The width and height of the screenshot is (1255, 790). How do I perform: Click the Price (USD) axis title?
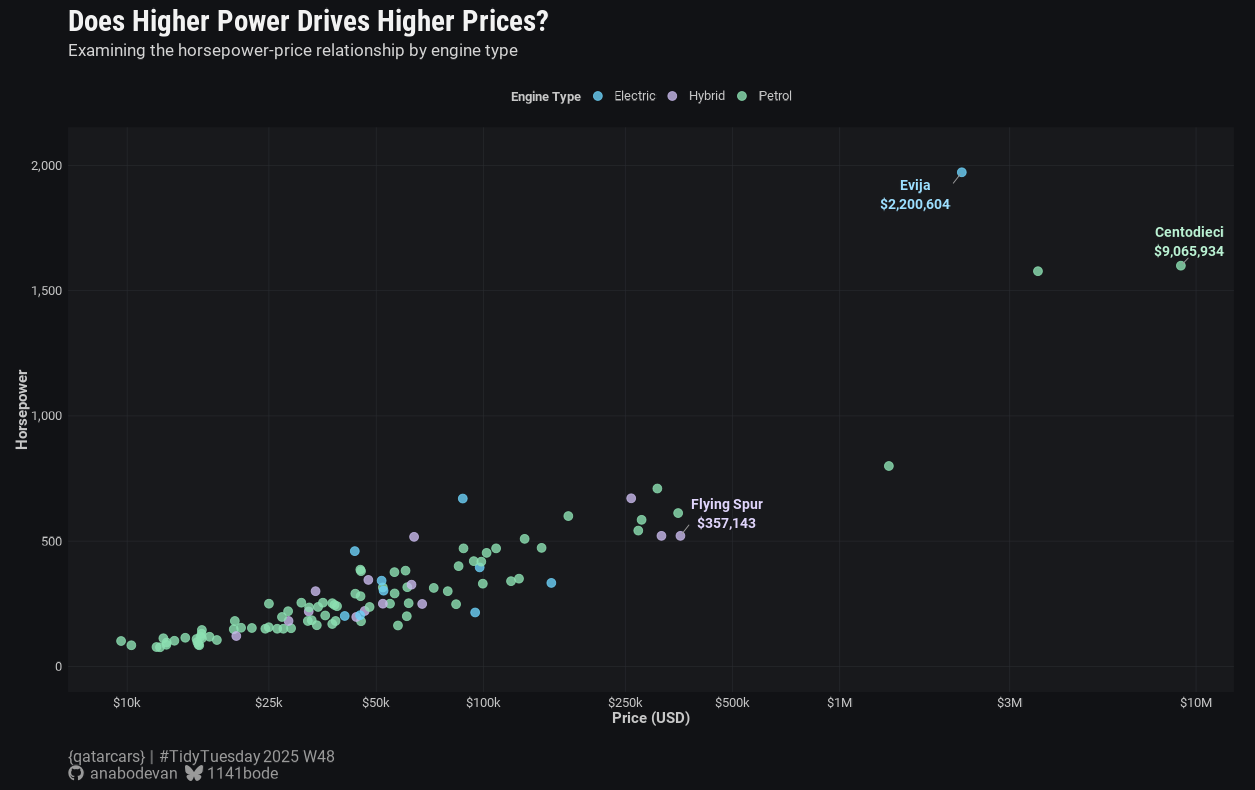point(651,718)
